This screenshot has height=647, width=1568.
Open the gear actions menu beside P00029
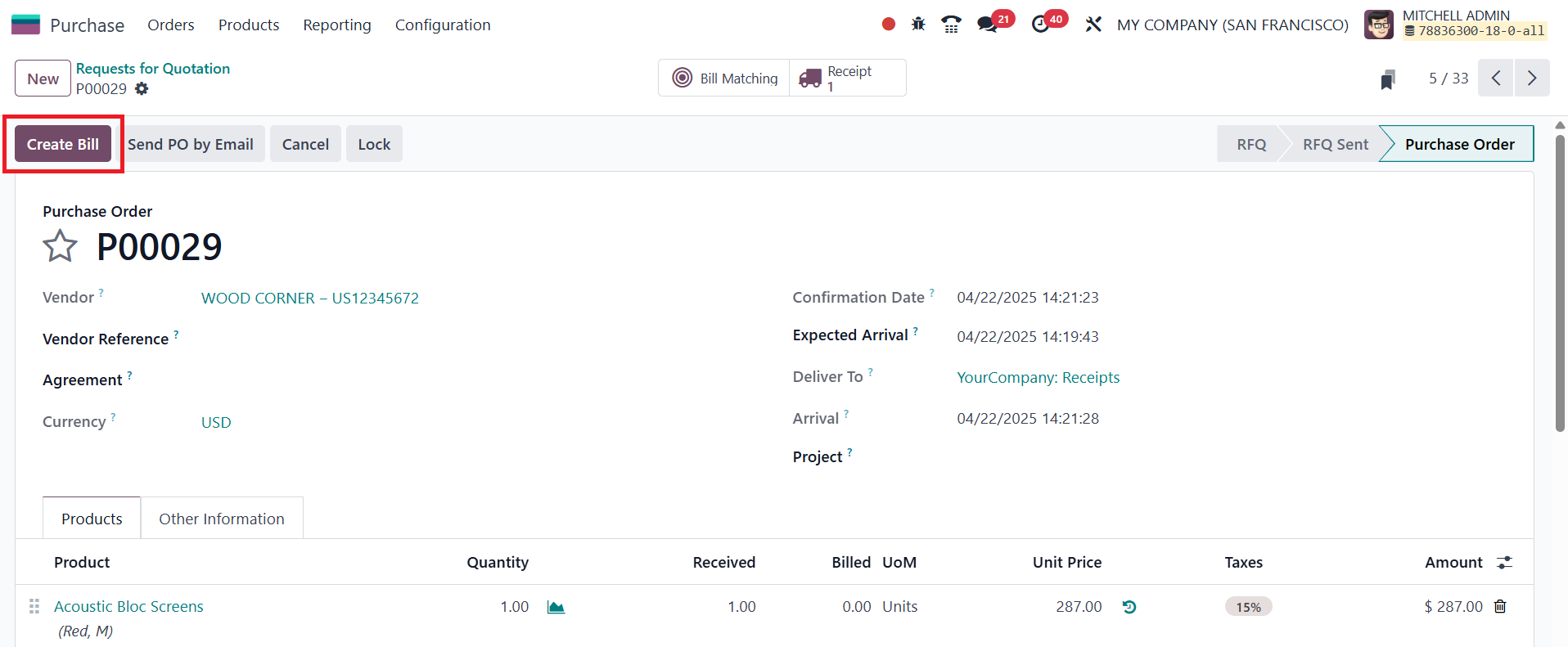coord(142,88)
